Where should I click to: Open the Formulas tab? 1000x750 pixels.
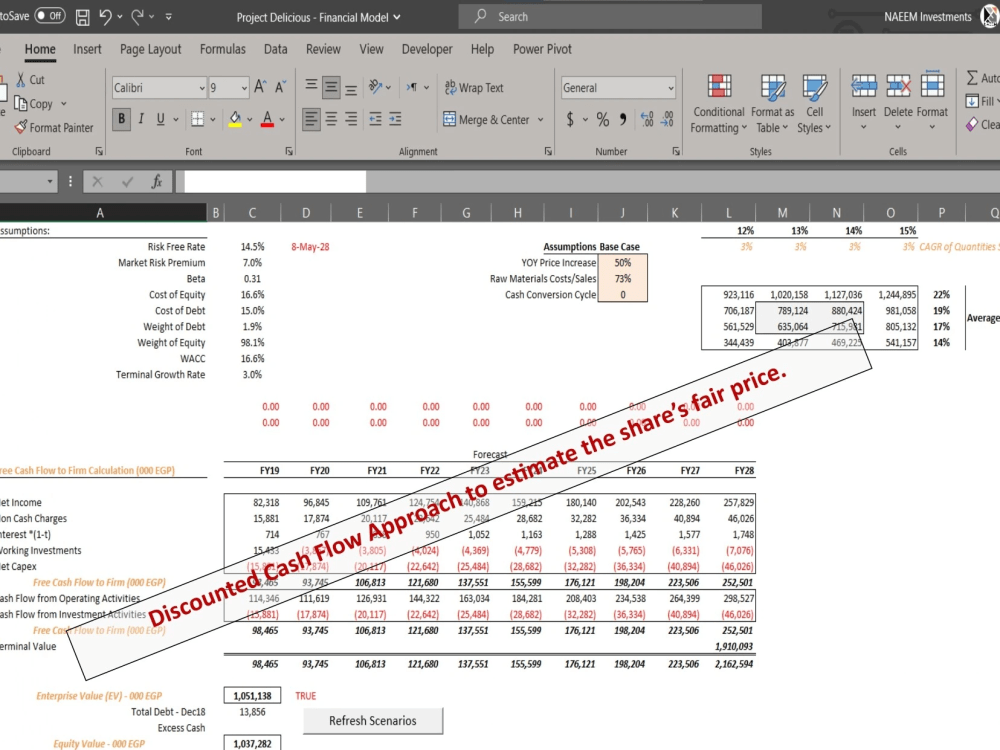[x=223, y=49]
